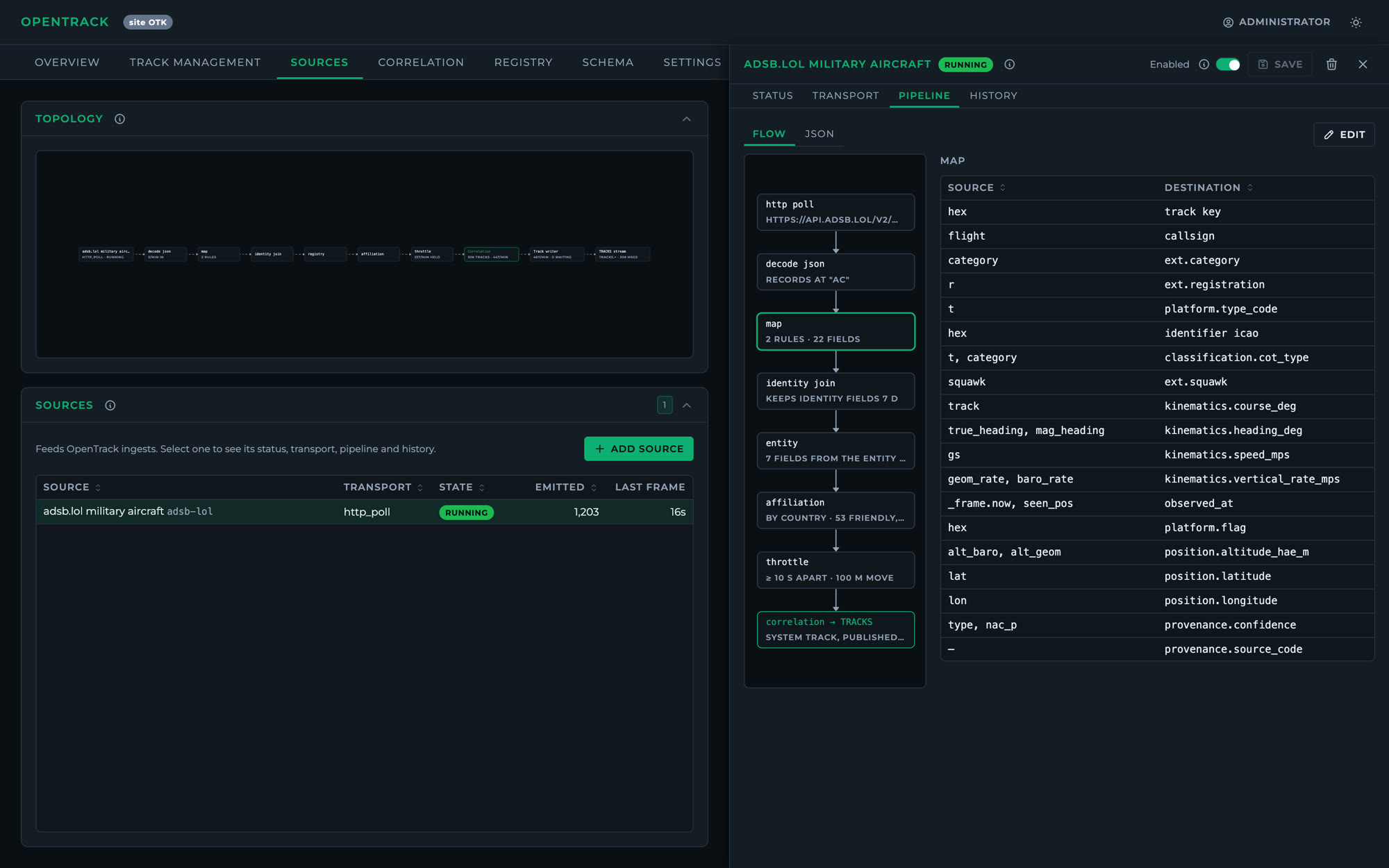The height and width of the screenshot is (868, 1389).
Task: Sort sources table by Source column
Action: 72,487
